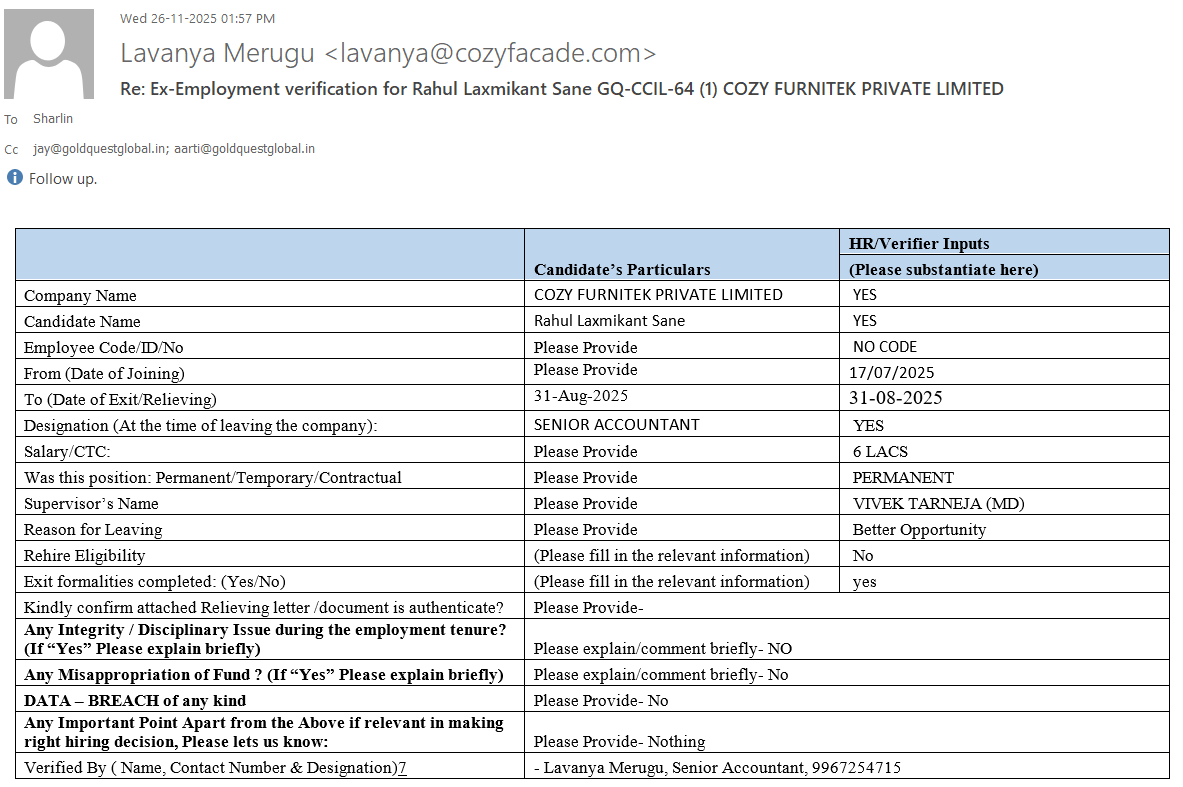Click 'Reason for Leaving' row label
This screenshot has height=787, width=1183.
coord(93,530)
